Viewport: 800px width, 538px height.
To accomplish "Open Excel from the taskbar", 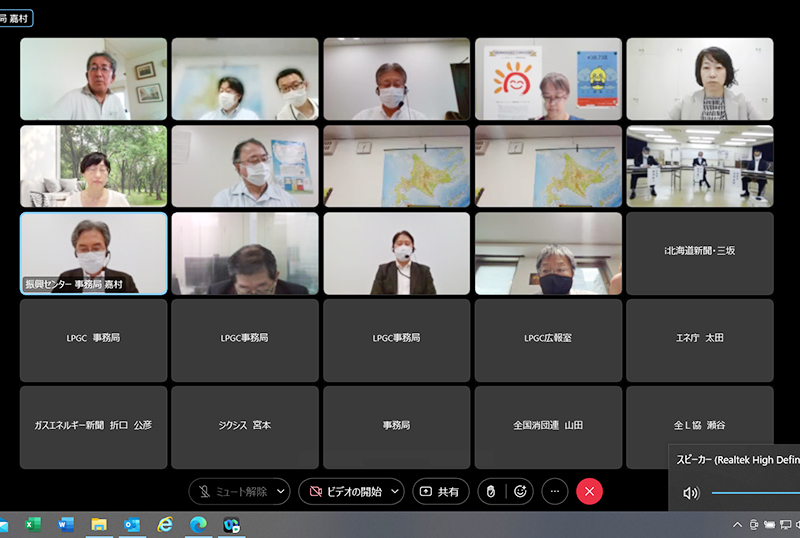I will pyautogui.click(x=32, y=524).
